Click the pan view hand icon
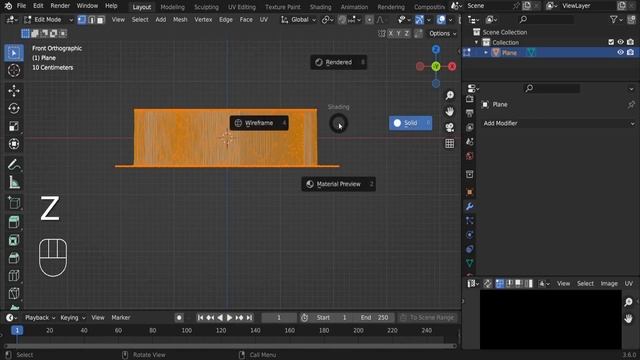The width and height of the screenshot is (640, 360). pyautogui.click(x=449, y=111)
